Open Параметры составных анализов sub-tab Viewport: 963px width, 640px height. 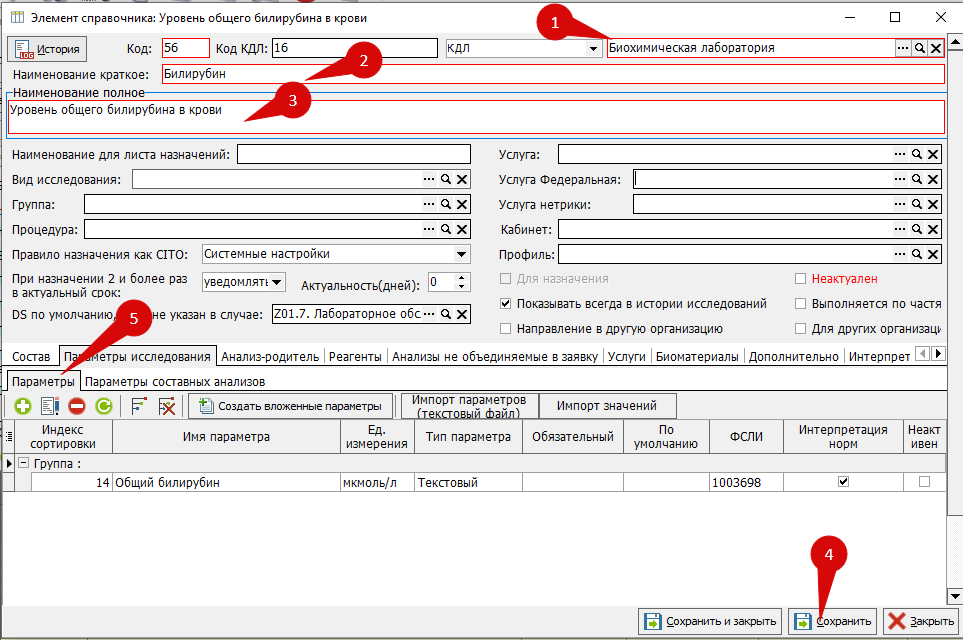pyautogui.click(x=175, y=382)
